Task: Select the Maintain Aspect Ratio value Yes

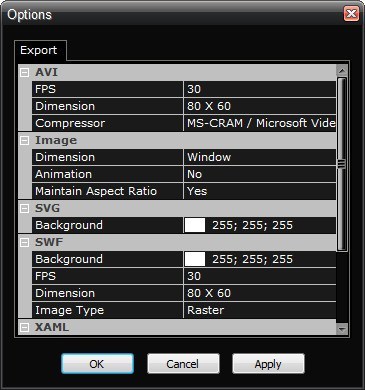Action: [260, 191]
